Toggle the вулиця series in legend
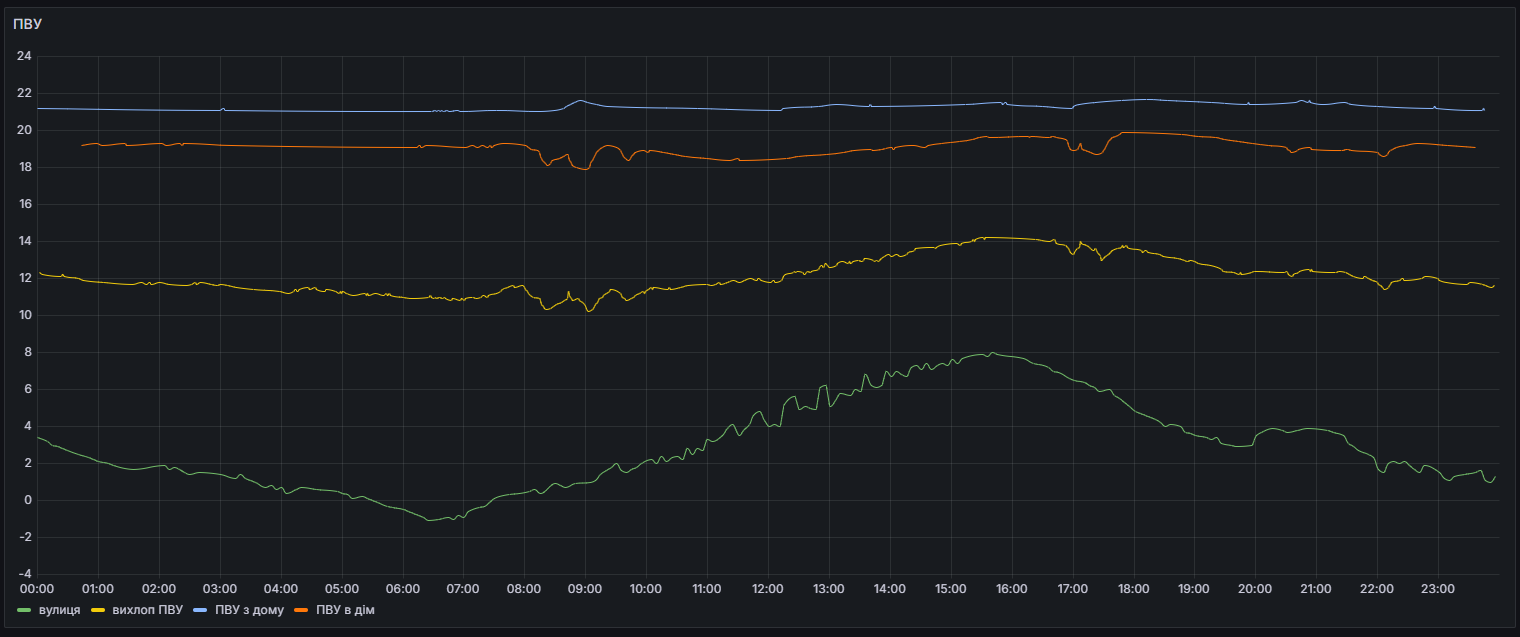 [x=60, y=609]
